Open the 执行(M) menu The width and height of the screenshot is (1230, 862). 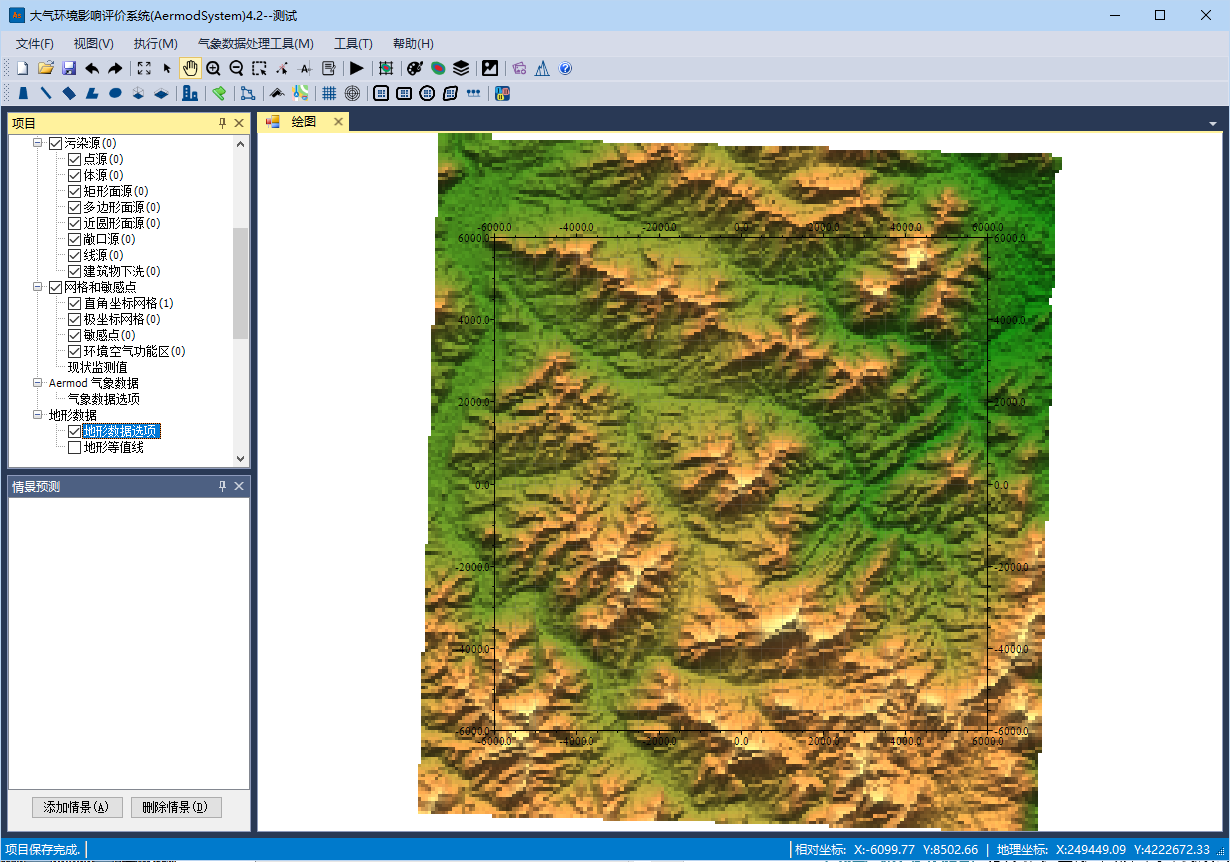click(x=155, y=43)
